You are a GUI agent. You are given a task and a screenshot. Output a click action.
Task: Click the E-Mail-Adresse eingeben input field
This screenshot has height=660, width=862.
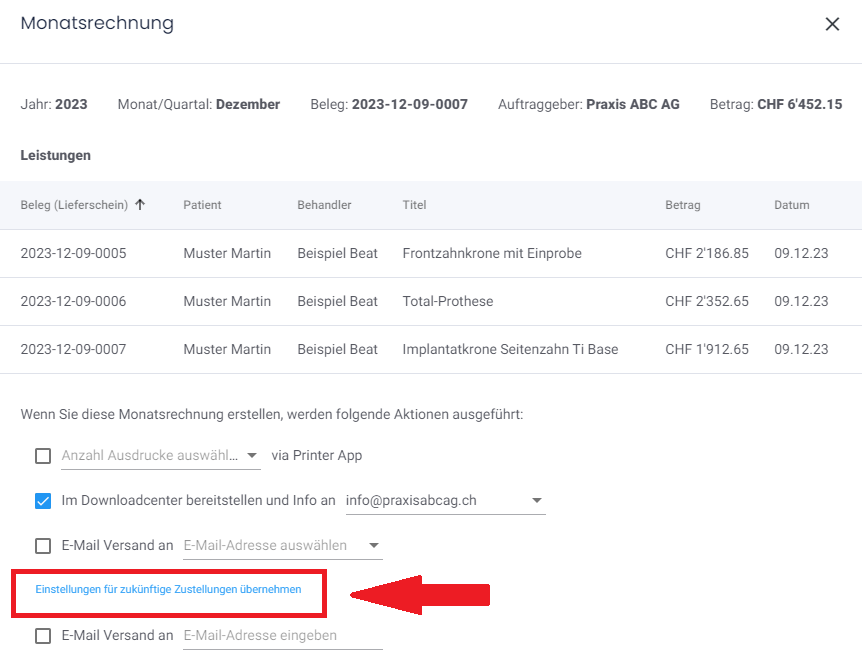pyautogui.click(x=282, y=635)
